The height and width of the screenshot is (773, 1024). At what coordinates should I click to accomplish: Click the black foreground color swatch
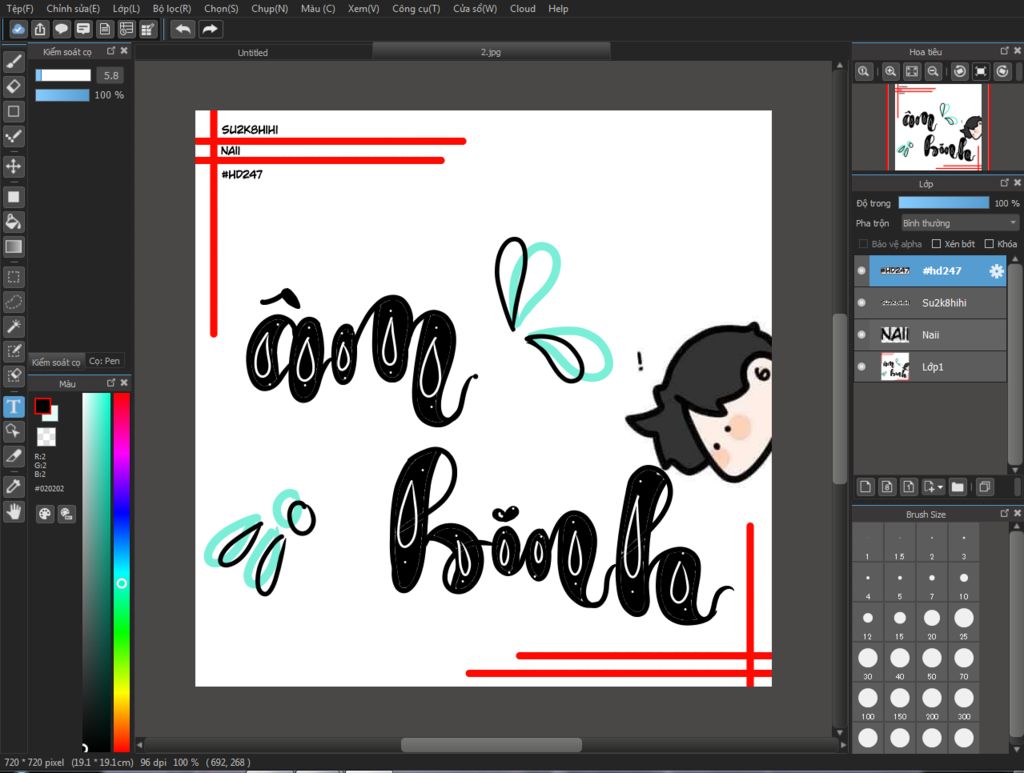pos(42,406)
